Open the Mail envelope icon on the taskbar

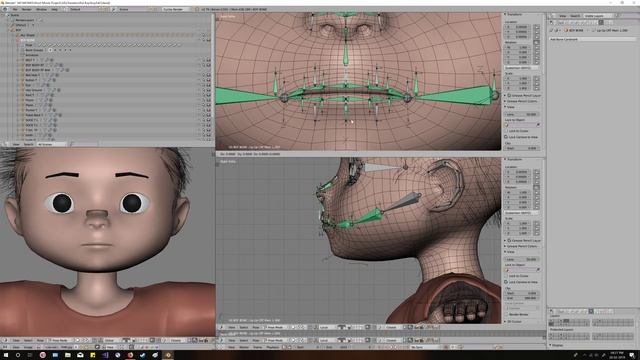coord(80,355)
